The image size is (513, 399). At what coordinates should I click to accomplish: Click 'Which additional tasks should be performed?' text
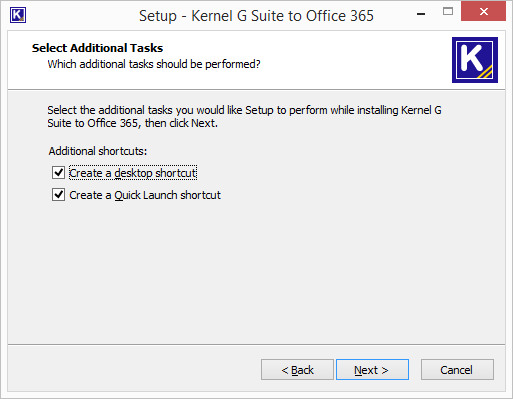[154, 64]
